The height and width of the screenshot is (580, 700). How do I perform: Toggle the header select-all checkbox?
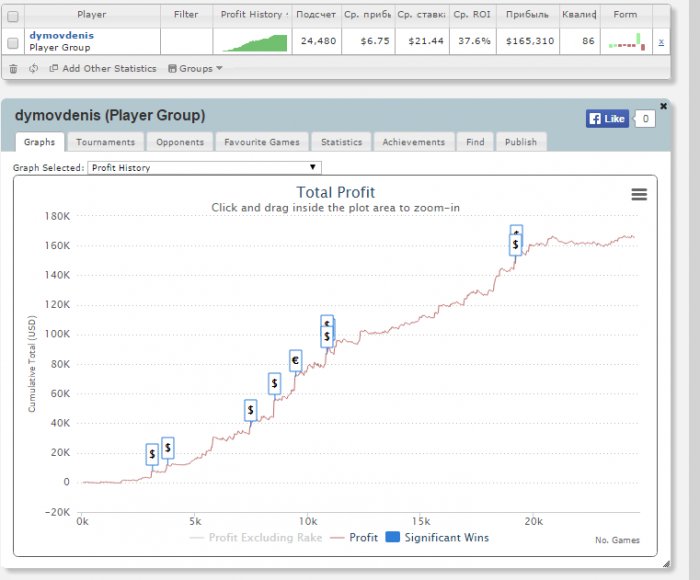coord(13,17)
